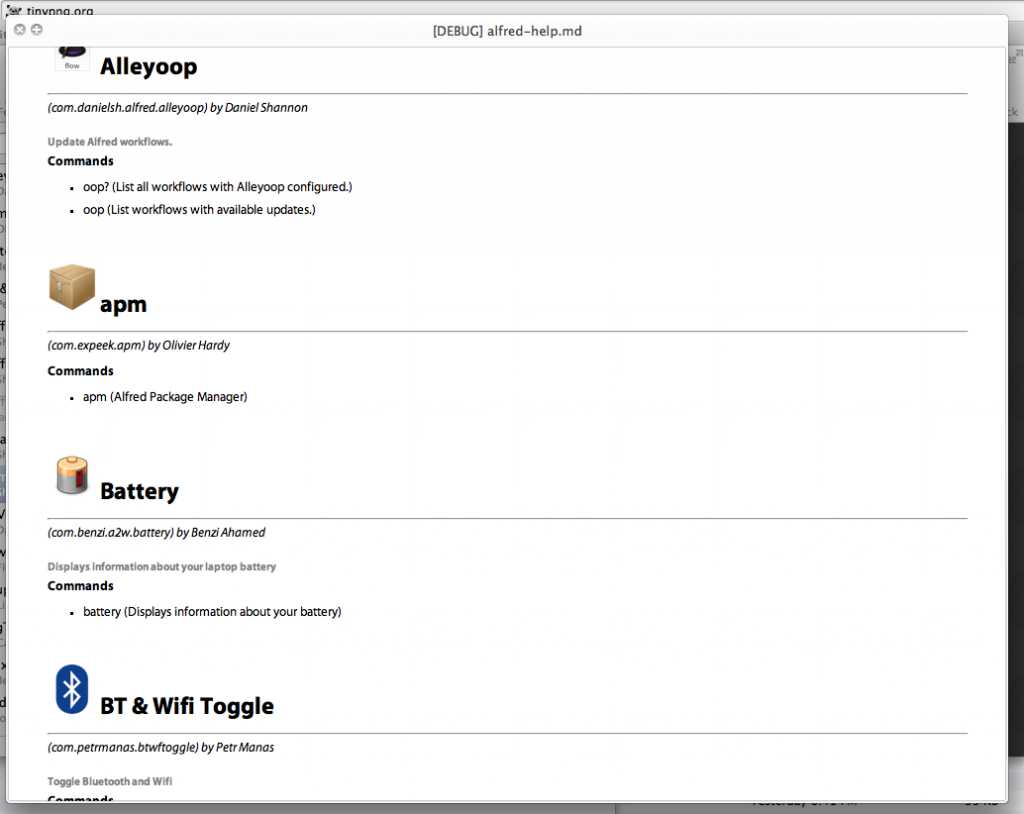Viewport: 1024px width, 814px height.
Task: Select the apm heading text
Action: tap(123, 305)
